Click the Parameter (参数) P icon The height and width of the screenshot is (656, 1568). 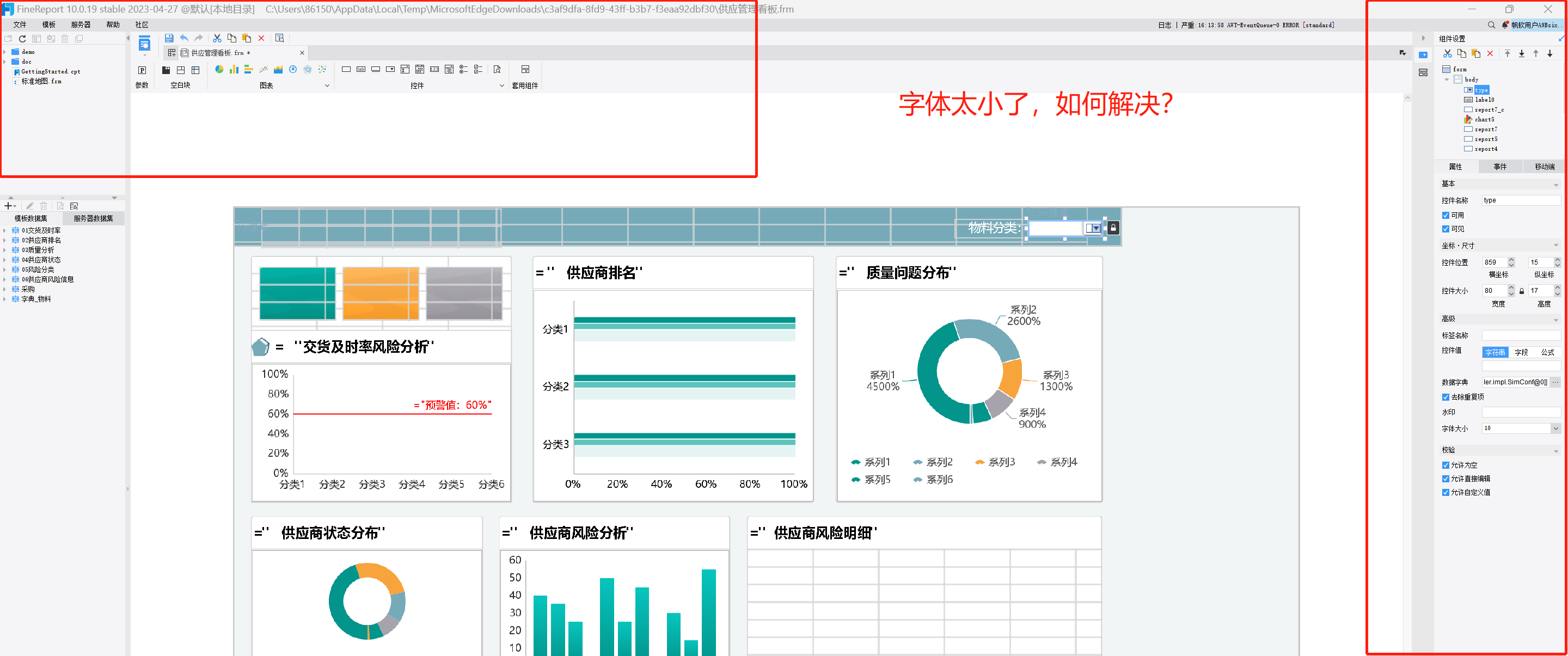pyautogui.click(x=142, y=70)
